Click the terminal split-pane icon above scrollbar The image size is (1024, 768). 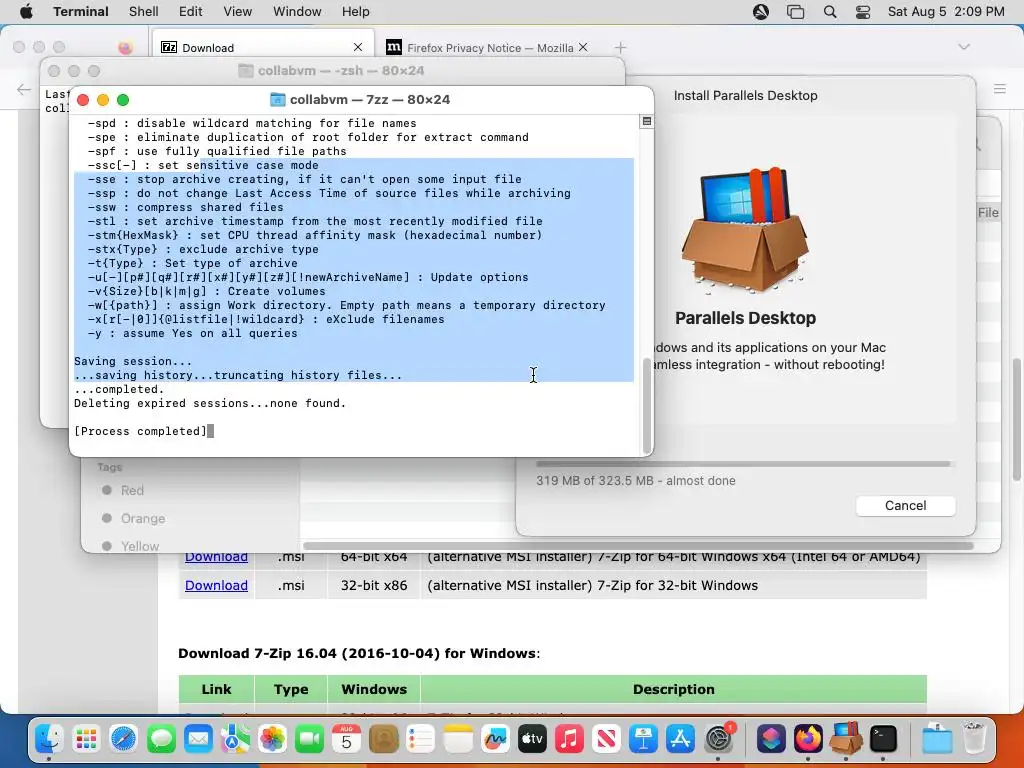[x=647, y=121]
